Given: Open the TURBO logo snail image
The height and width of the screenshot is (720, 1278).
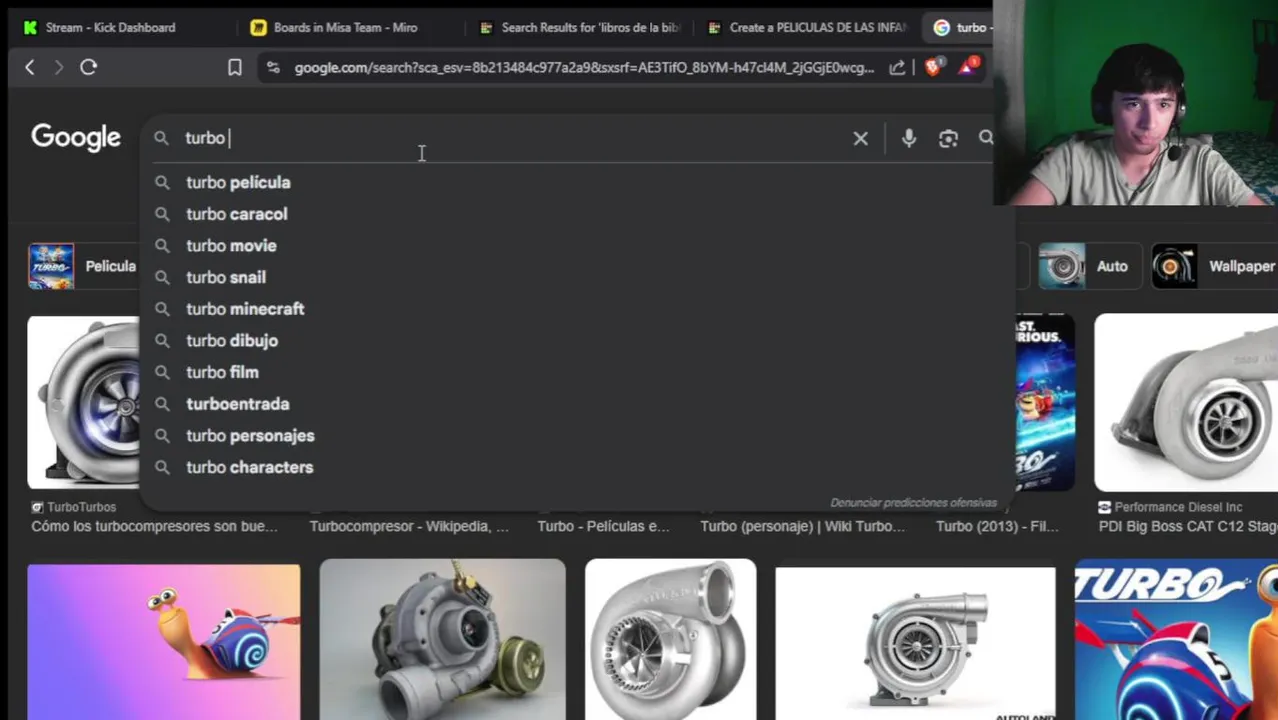Looking at the screenshot, I should 1176,640.
